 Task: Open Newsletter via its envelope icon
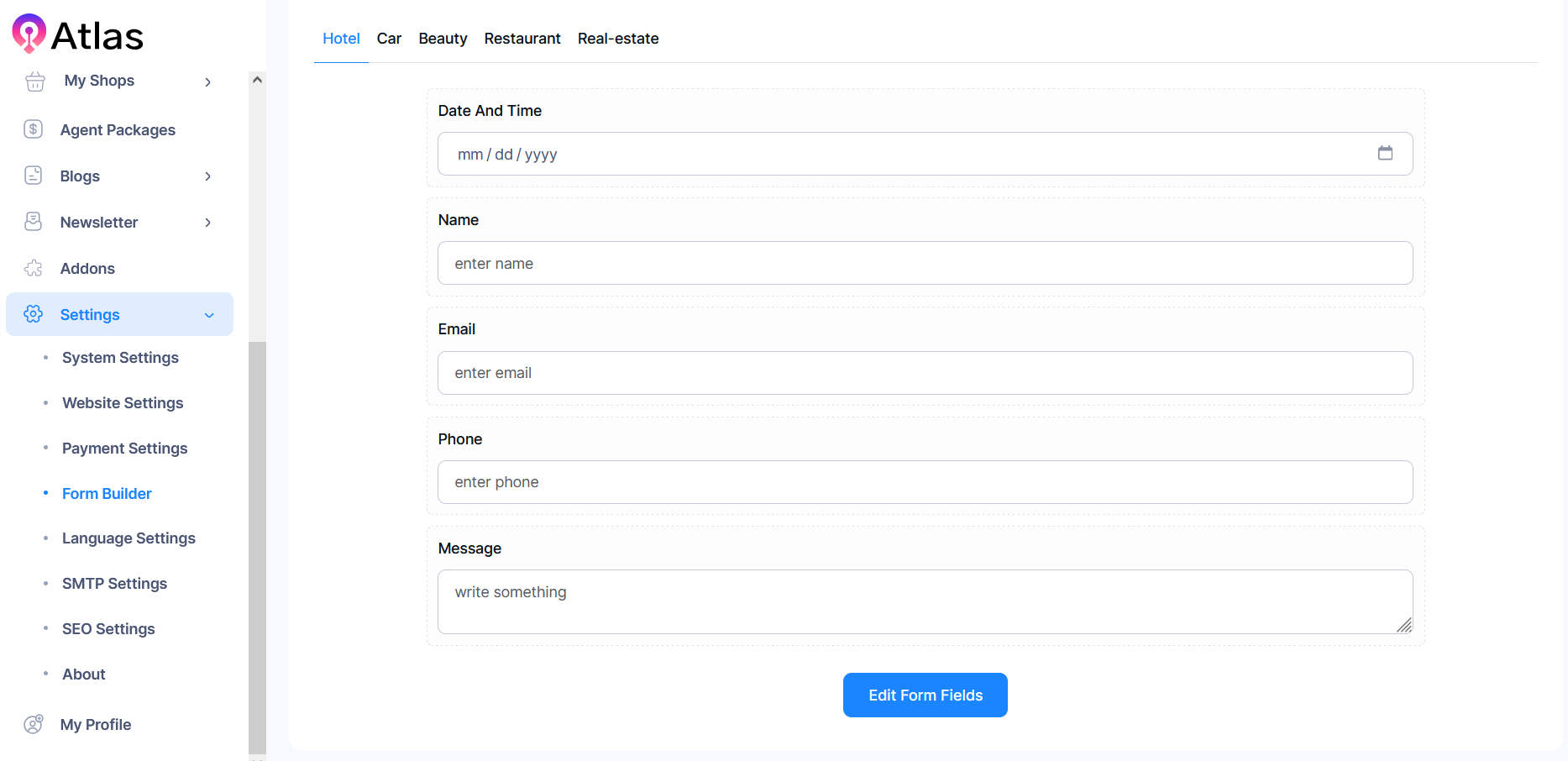click(x=33, y=222)
